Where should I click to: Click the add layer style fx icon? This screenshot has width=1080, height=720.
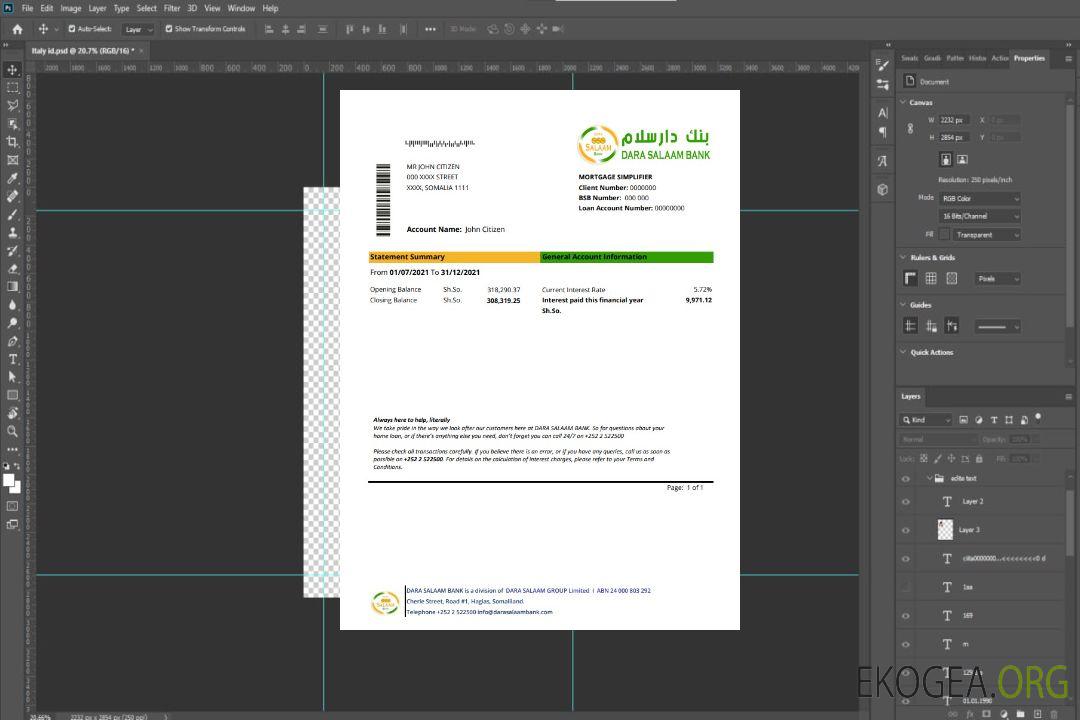(970, 714)
